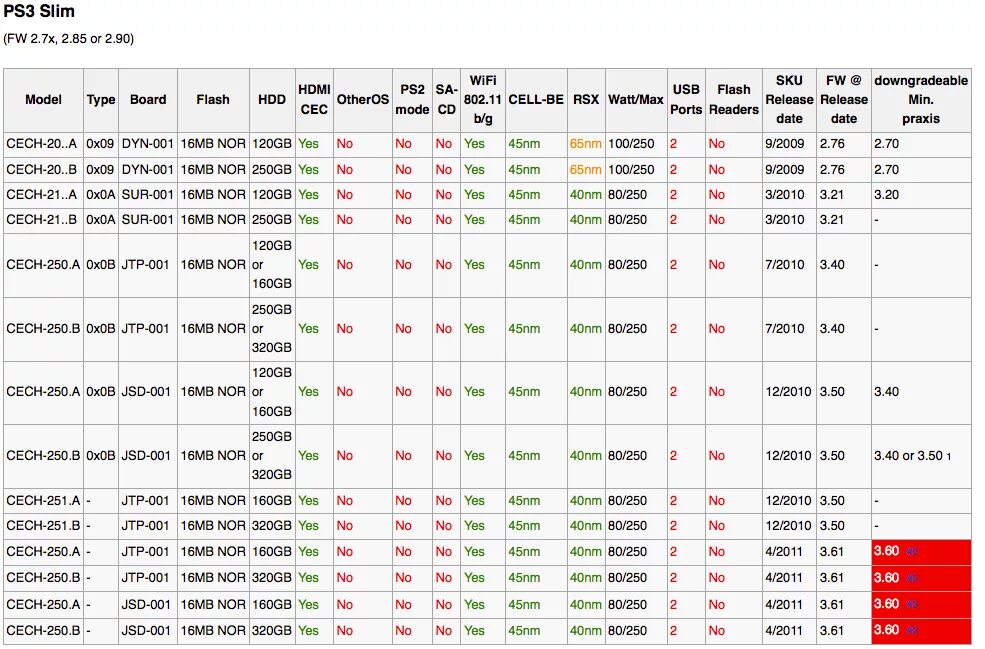This screenshot has width=985, height=649.
Task: Click green HDMI "Yes" in the CECH-20..A row
Action: 308,144
